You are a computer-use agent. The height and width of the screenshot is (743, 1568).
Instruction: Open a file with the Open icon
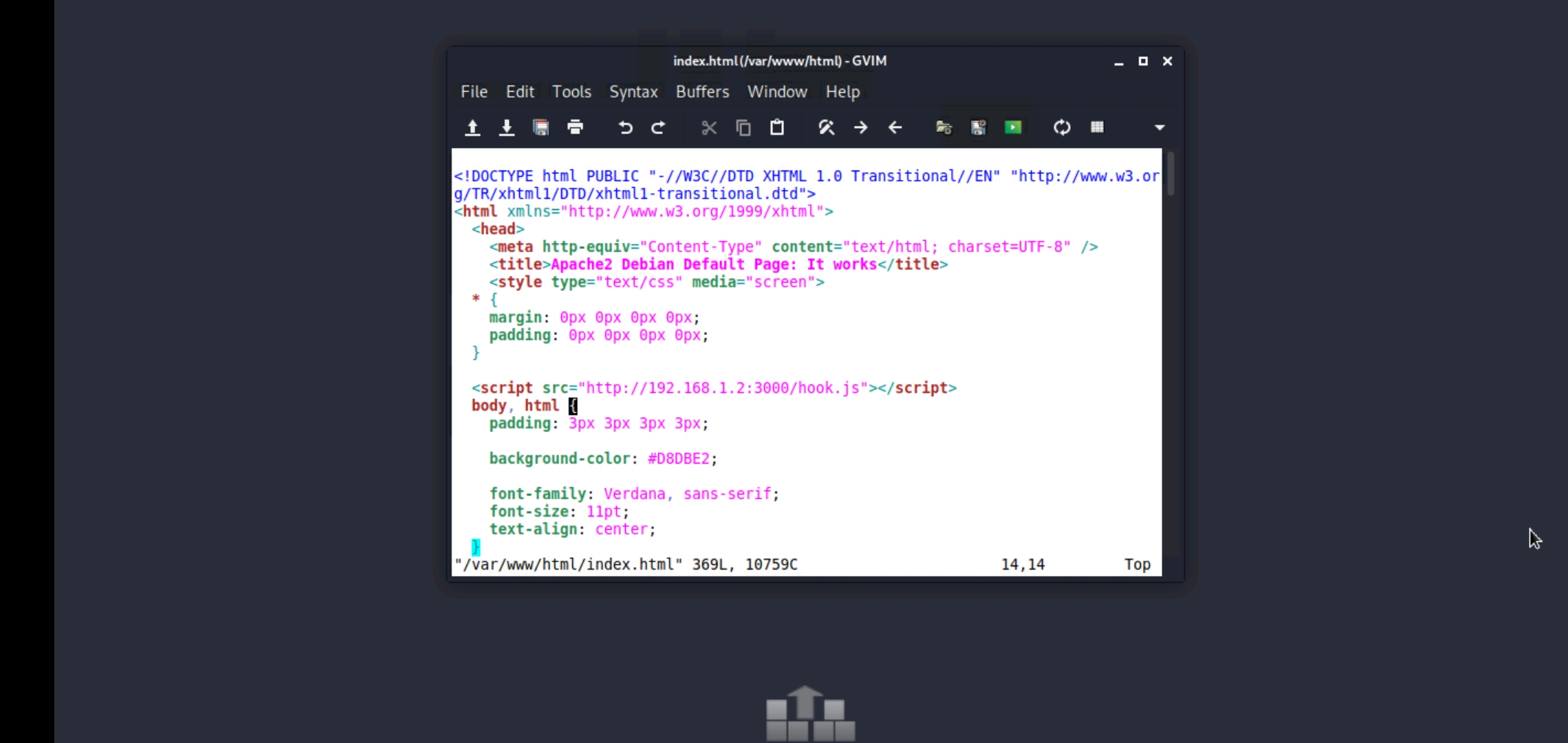(472, 127)
